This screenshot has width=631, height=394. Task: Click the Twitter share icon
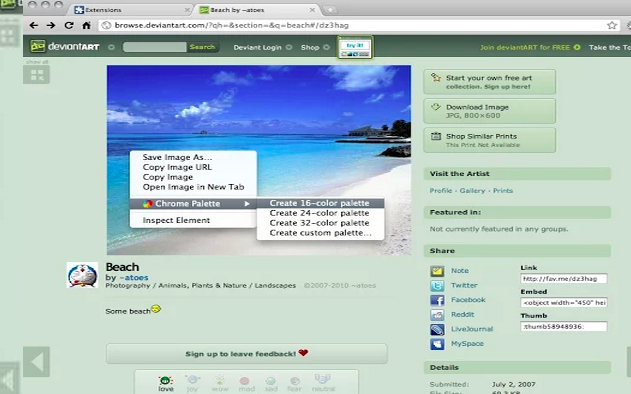tap(437, 286)
